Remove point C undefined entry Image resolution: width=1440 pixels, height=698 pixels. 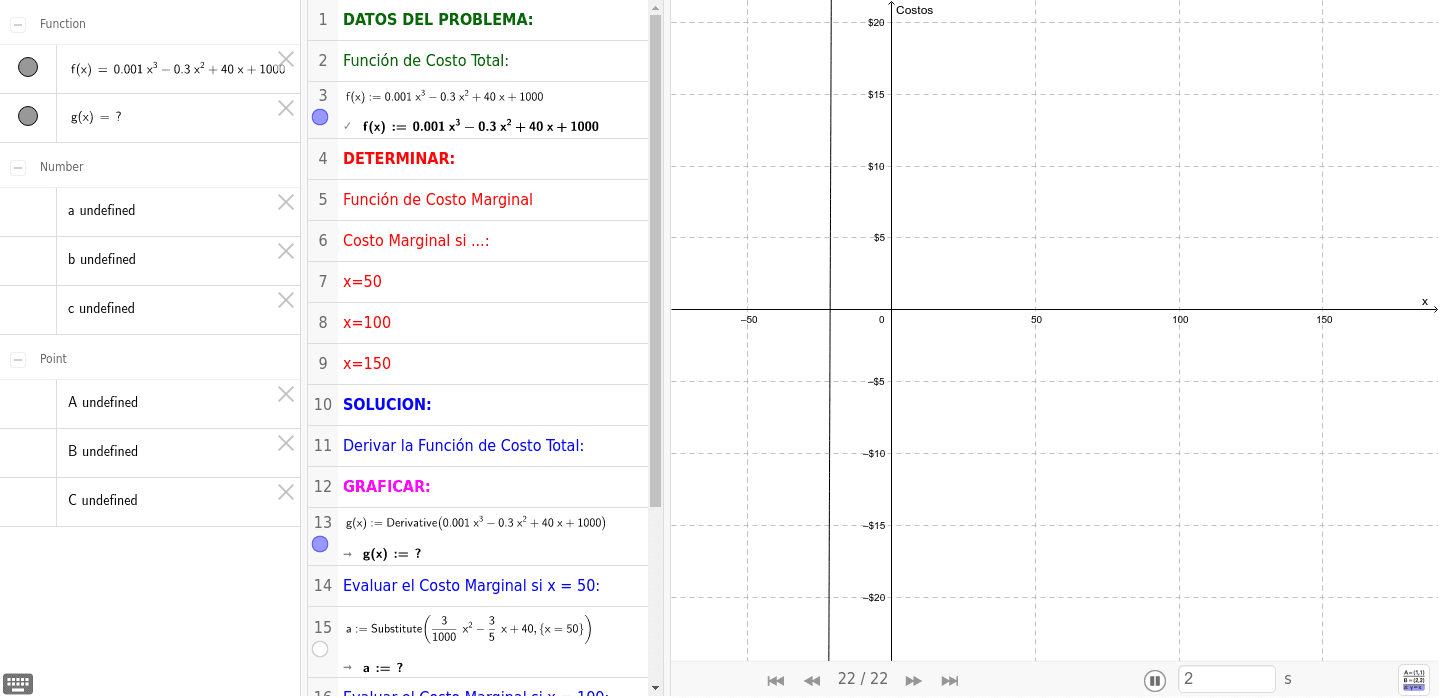(286, 492)
